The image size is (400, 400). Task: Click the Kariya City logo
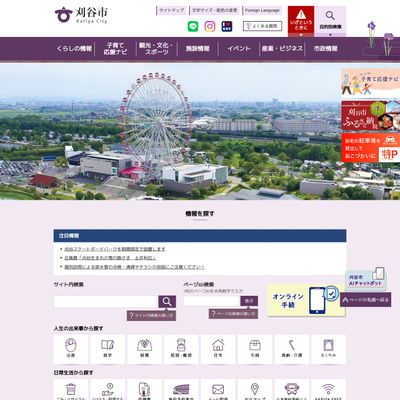click(81, 15)
